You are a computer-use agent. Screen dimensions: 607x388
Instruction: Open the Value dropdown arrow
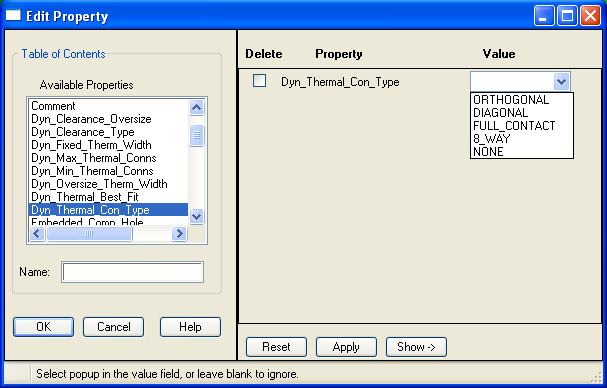coord(561,82)
